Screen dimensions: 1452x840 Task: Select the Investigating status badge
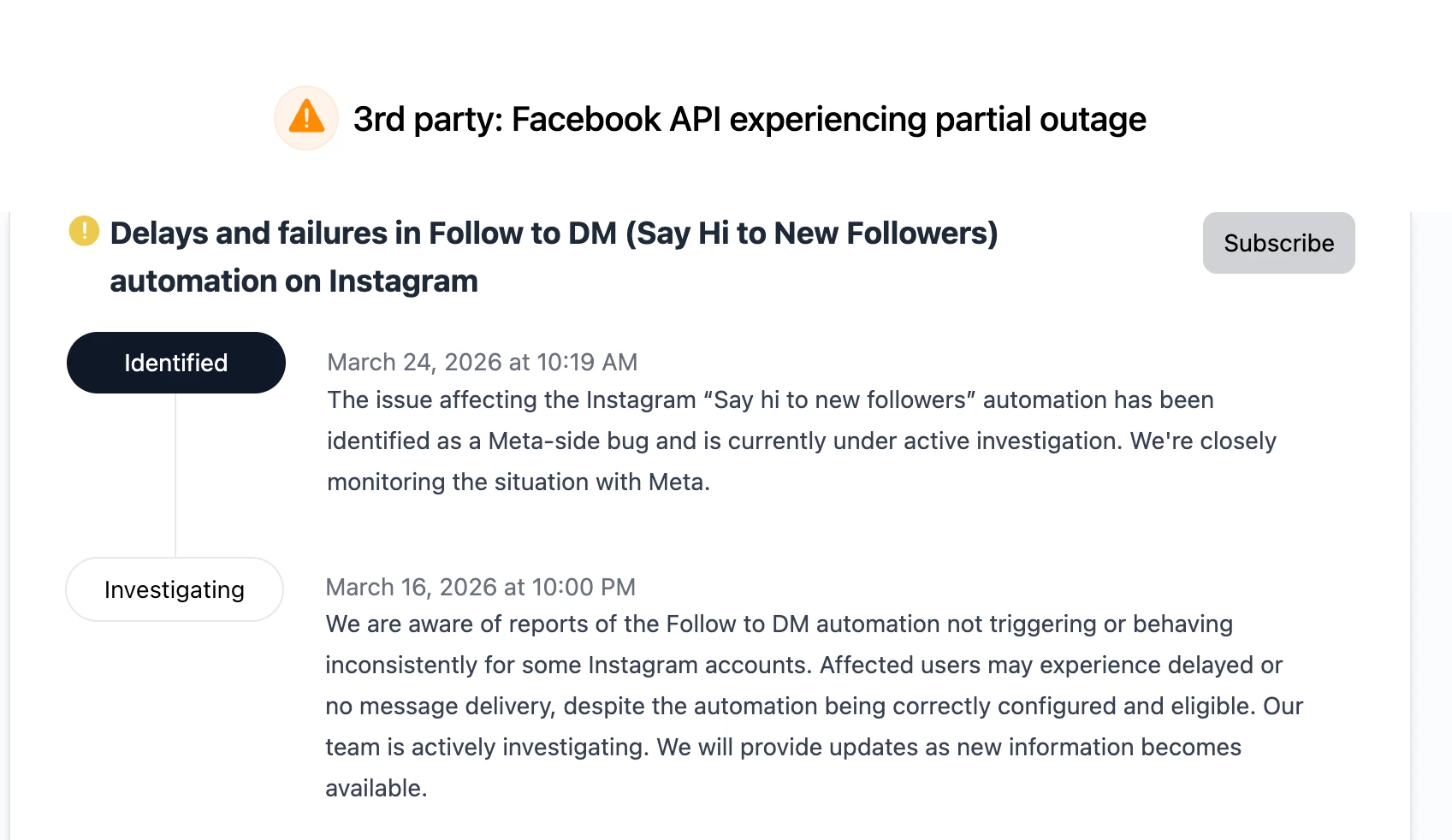coord(175,589)
